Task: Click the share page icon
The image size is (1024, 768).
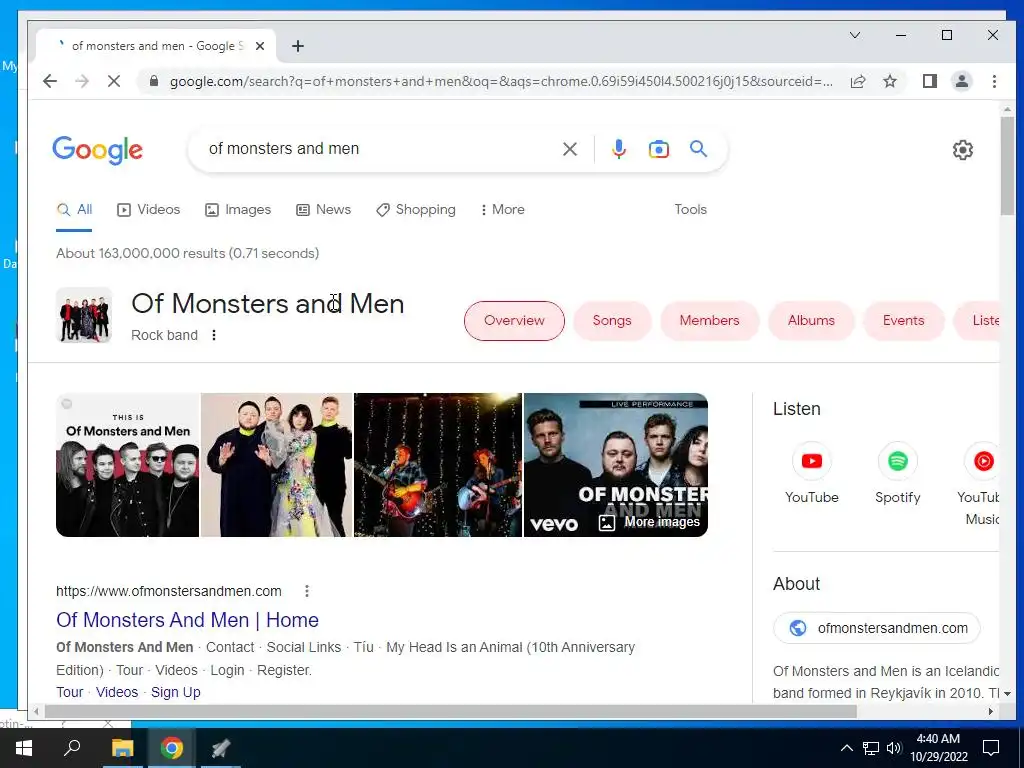Action: coord(857,81)
